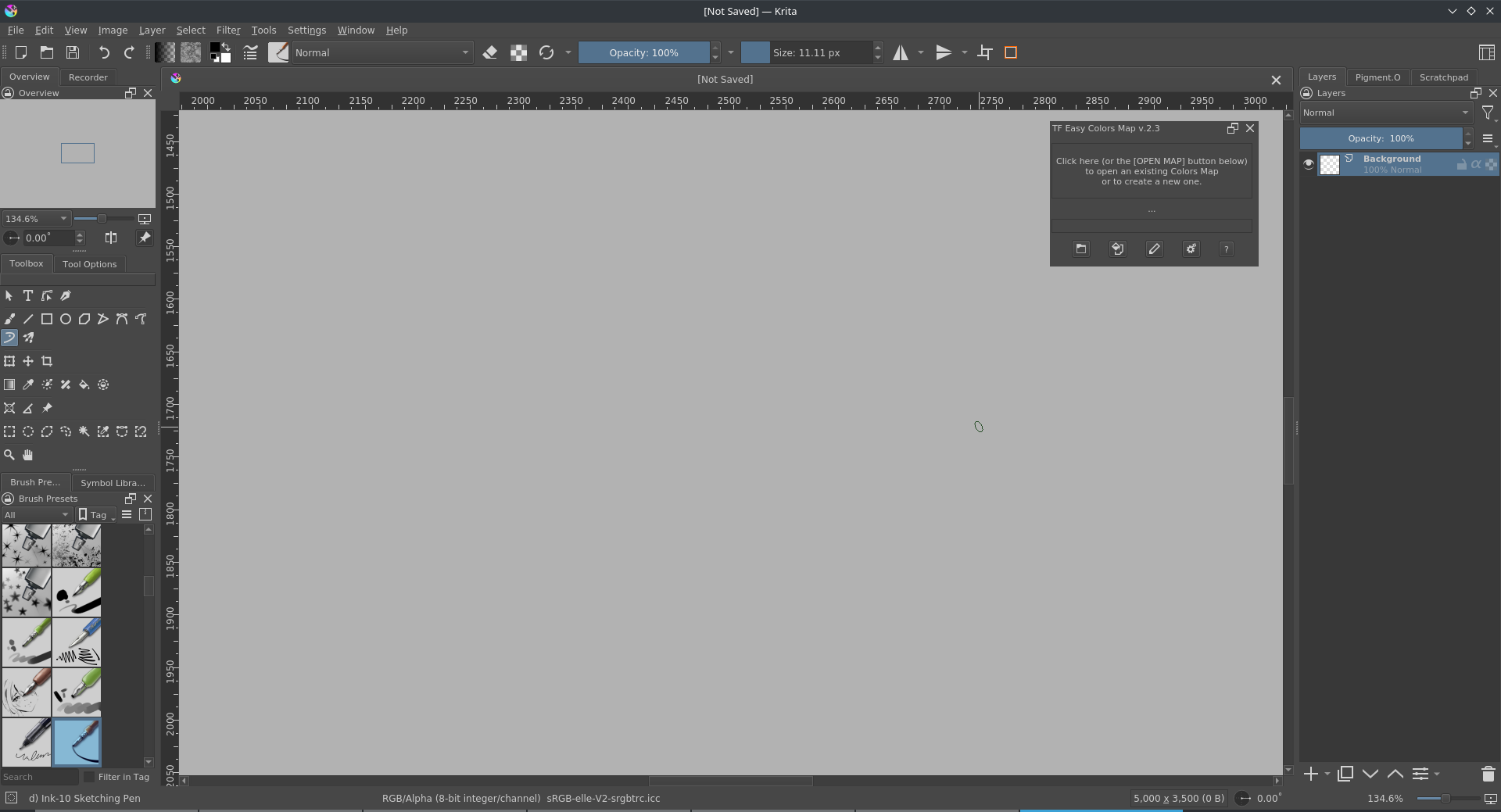Undo the last action
The width and height of the screenshot is (1501, 812).
pos(104,52)
